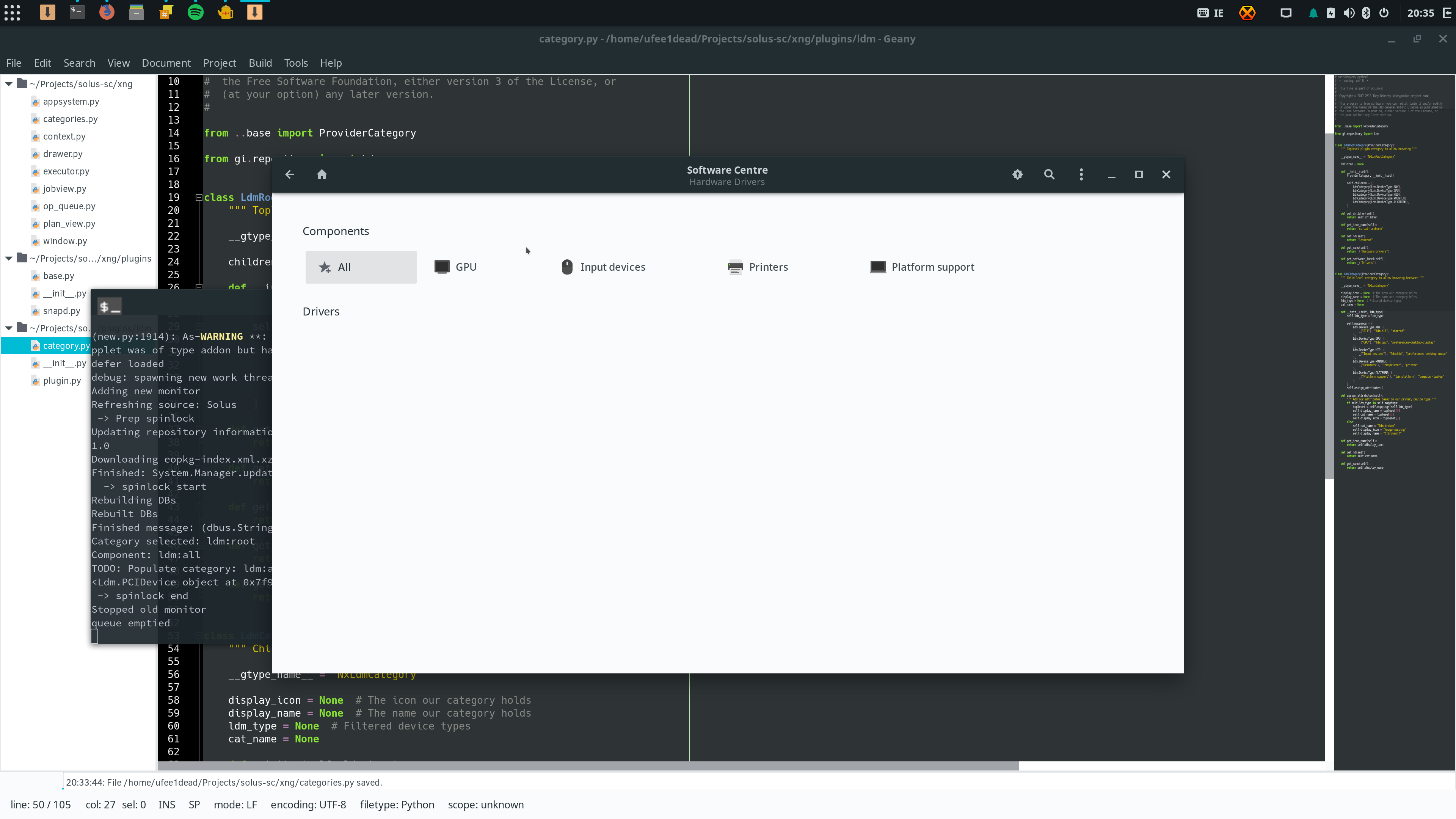Go back in Software Centre
The height and width of the screenshot is (819, 1456).
[x=290, y=175]
